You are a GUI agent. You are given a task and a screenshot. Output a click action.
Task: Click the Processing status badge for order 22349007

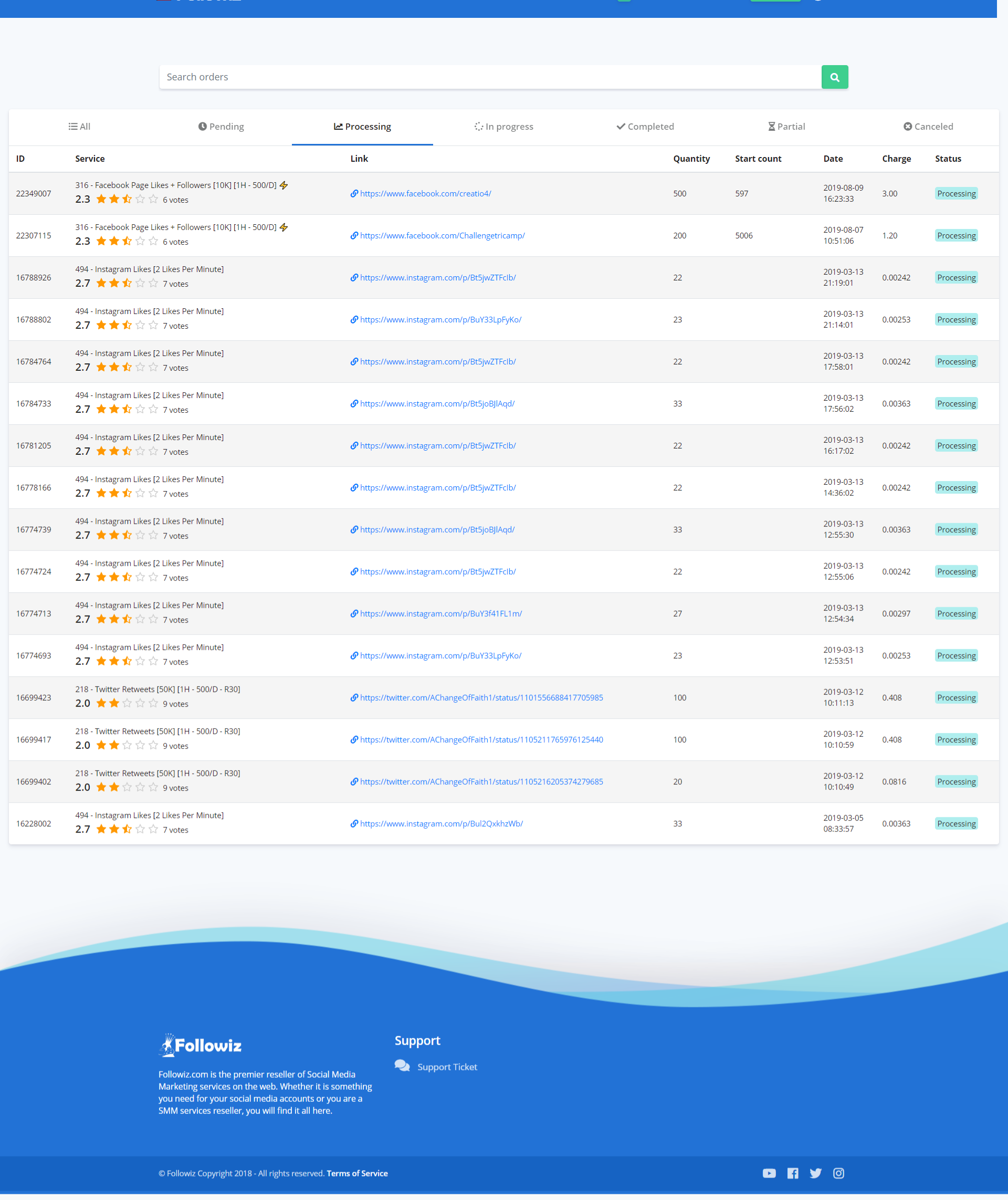coord(956,194)
